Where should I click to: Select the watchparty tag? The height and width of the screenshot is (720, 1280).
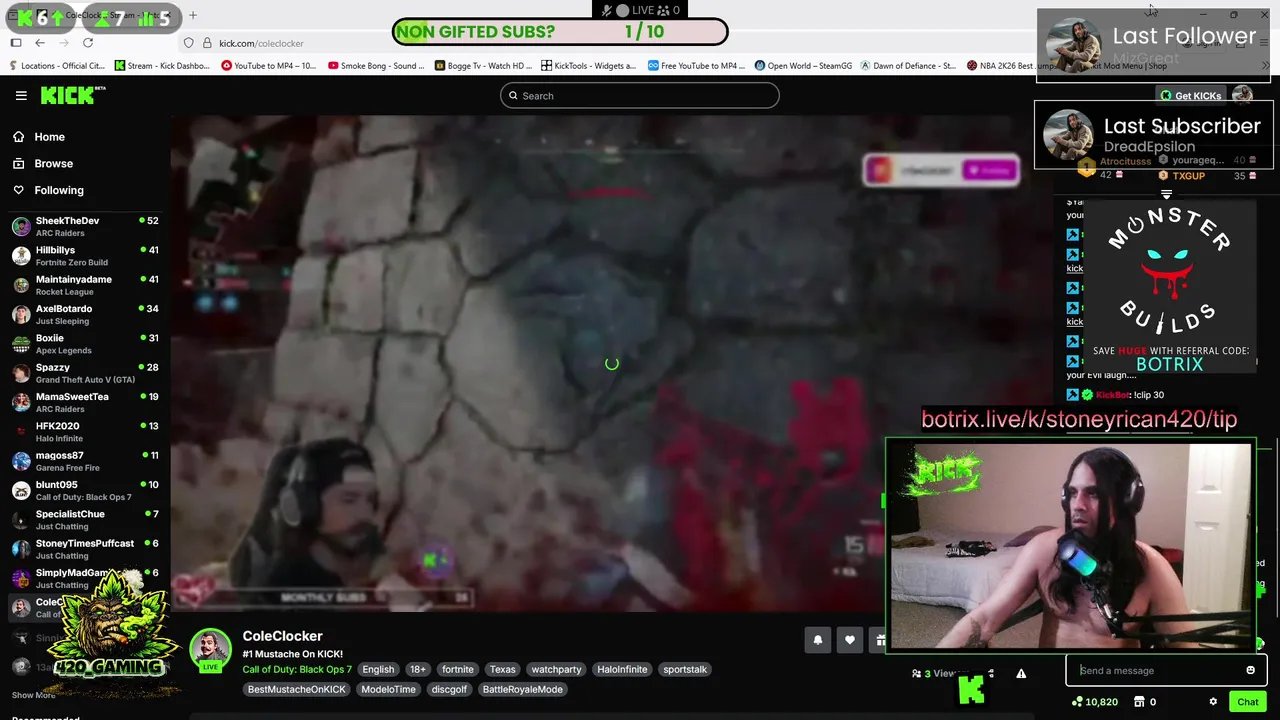click(x=556, y=669)
